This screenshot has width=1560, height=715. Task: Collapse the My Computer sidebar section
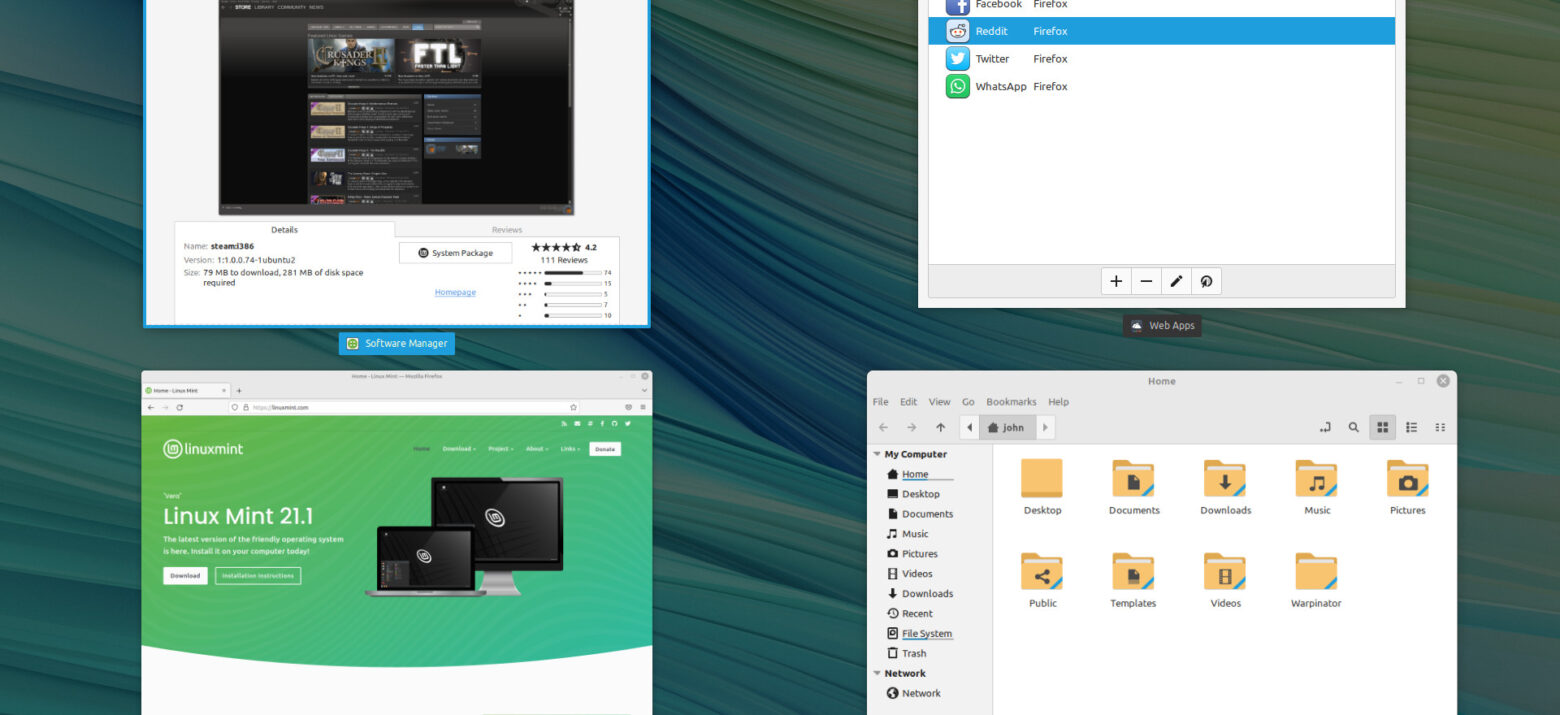(877, 454)
